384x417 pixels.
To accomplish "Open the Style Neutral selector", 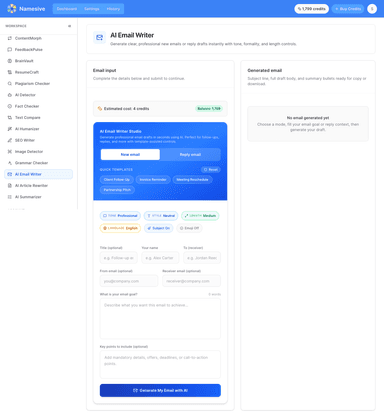I will click(x=161, y=216).
